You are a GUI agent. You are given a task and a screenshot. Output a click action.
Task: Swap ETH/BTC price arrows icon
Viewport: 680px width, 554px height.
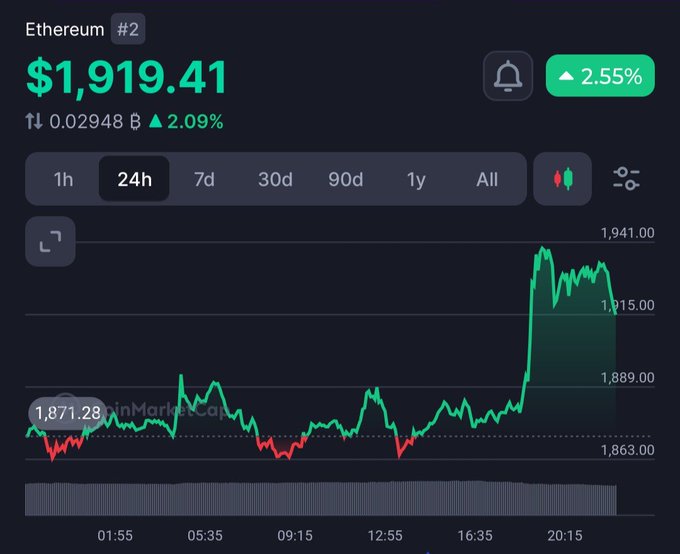click(x=34, y=121)
